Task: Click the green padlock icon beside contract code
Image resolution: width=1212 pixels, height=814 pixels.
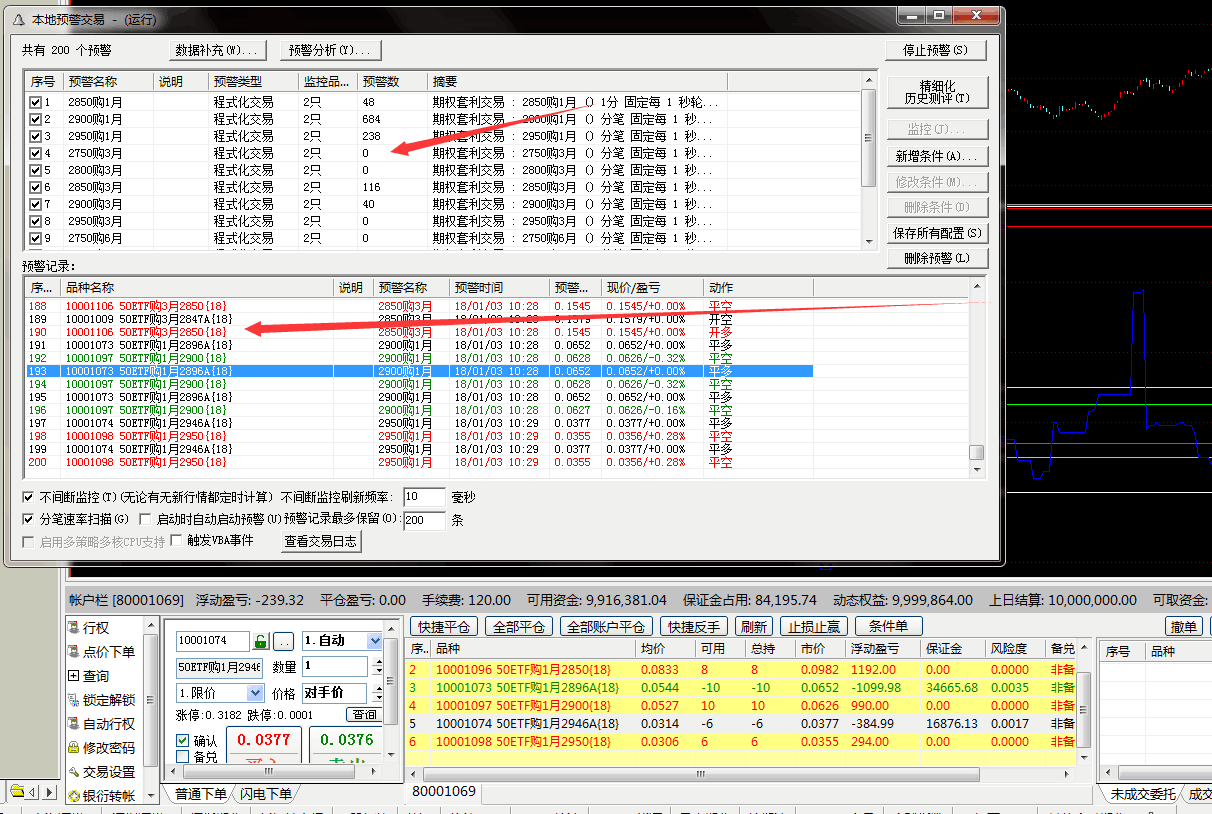Action: coord(260,641)
